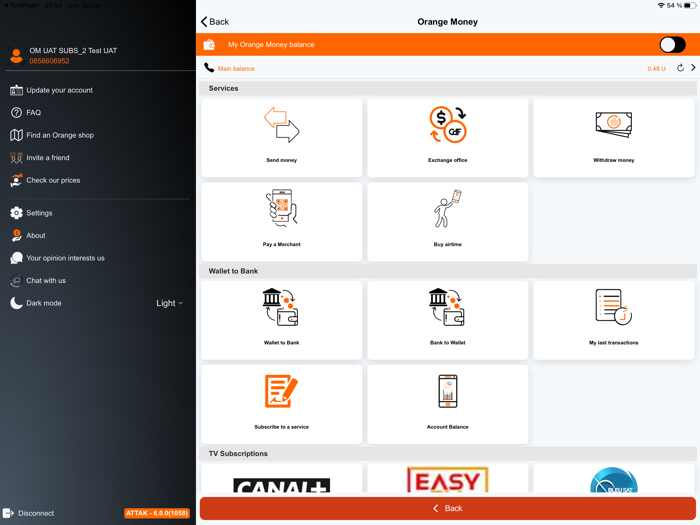
Task: Click the account name OM UAT SUBS_2 Test UAT
Action: (x=73, y=51)
